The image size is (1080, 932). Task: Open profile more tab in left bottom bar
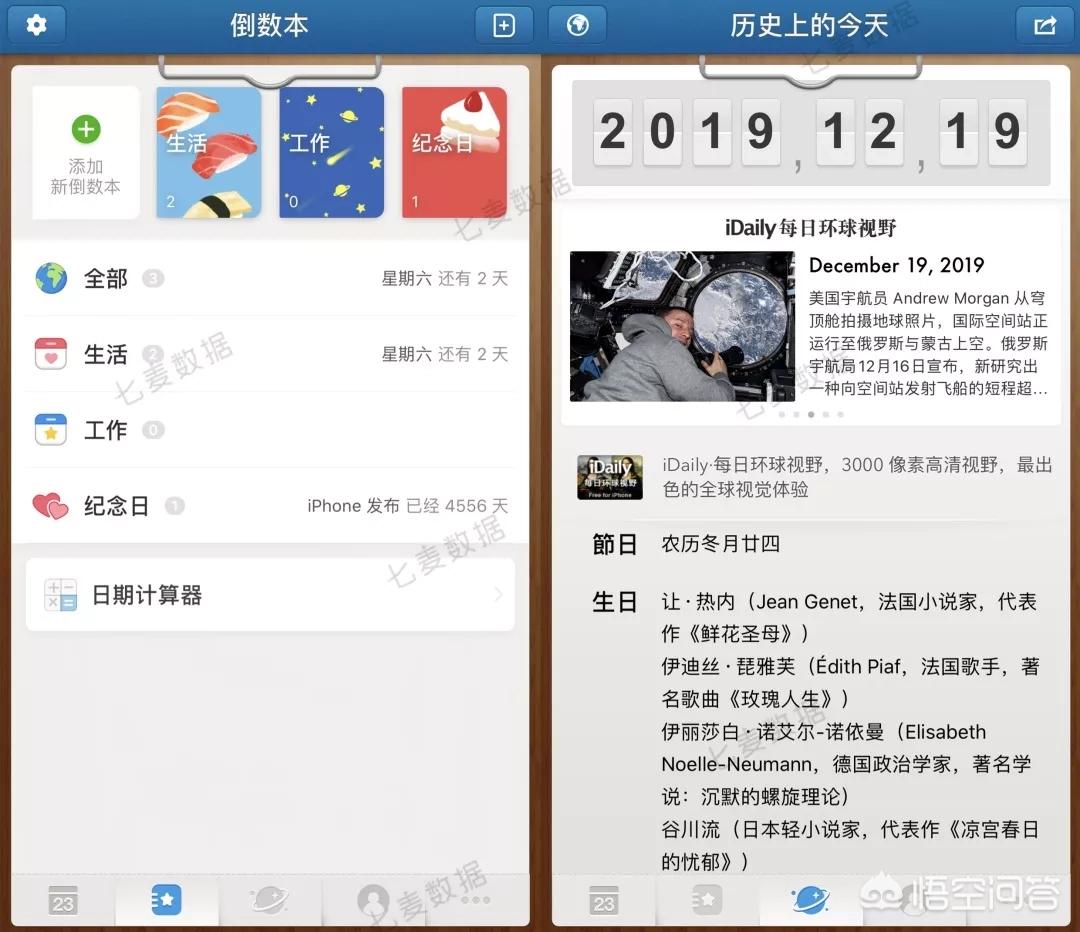373,900
